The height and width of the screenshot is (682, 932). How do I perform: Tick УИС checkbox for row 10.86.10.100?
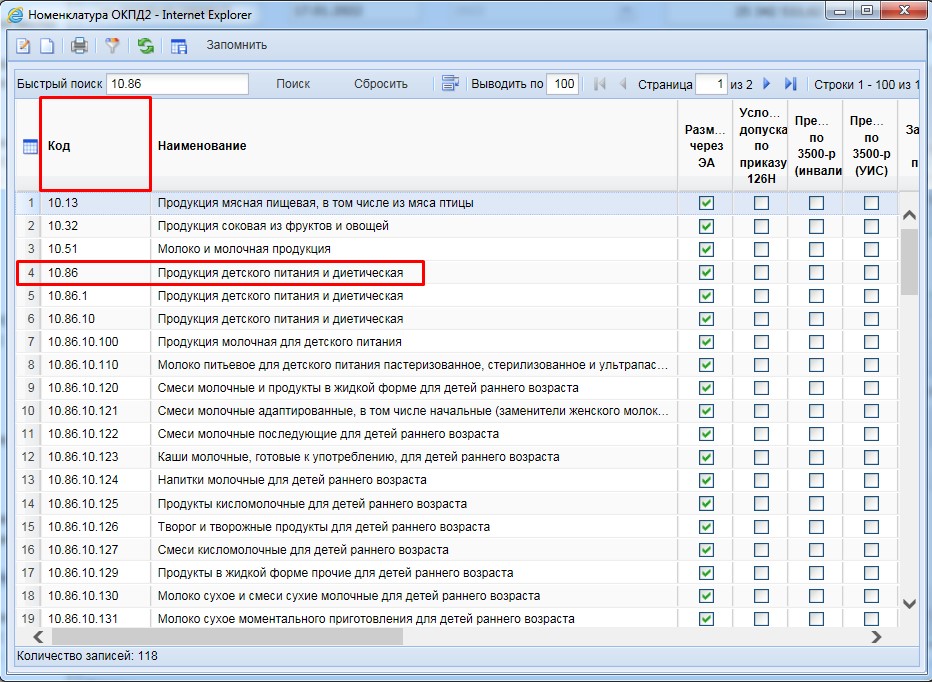(x=871, y=342)
